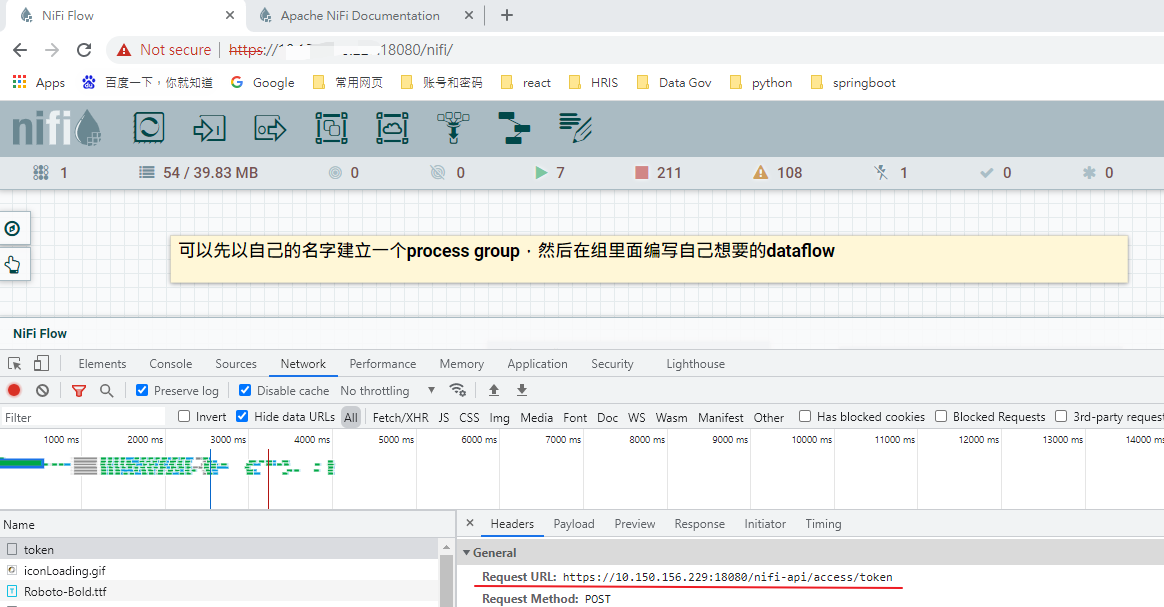Enable the Invert filter checkbox
1164x607 pixels.
[x=184, y=416]
